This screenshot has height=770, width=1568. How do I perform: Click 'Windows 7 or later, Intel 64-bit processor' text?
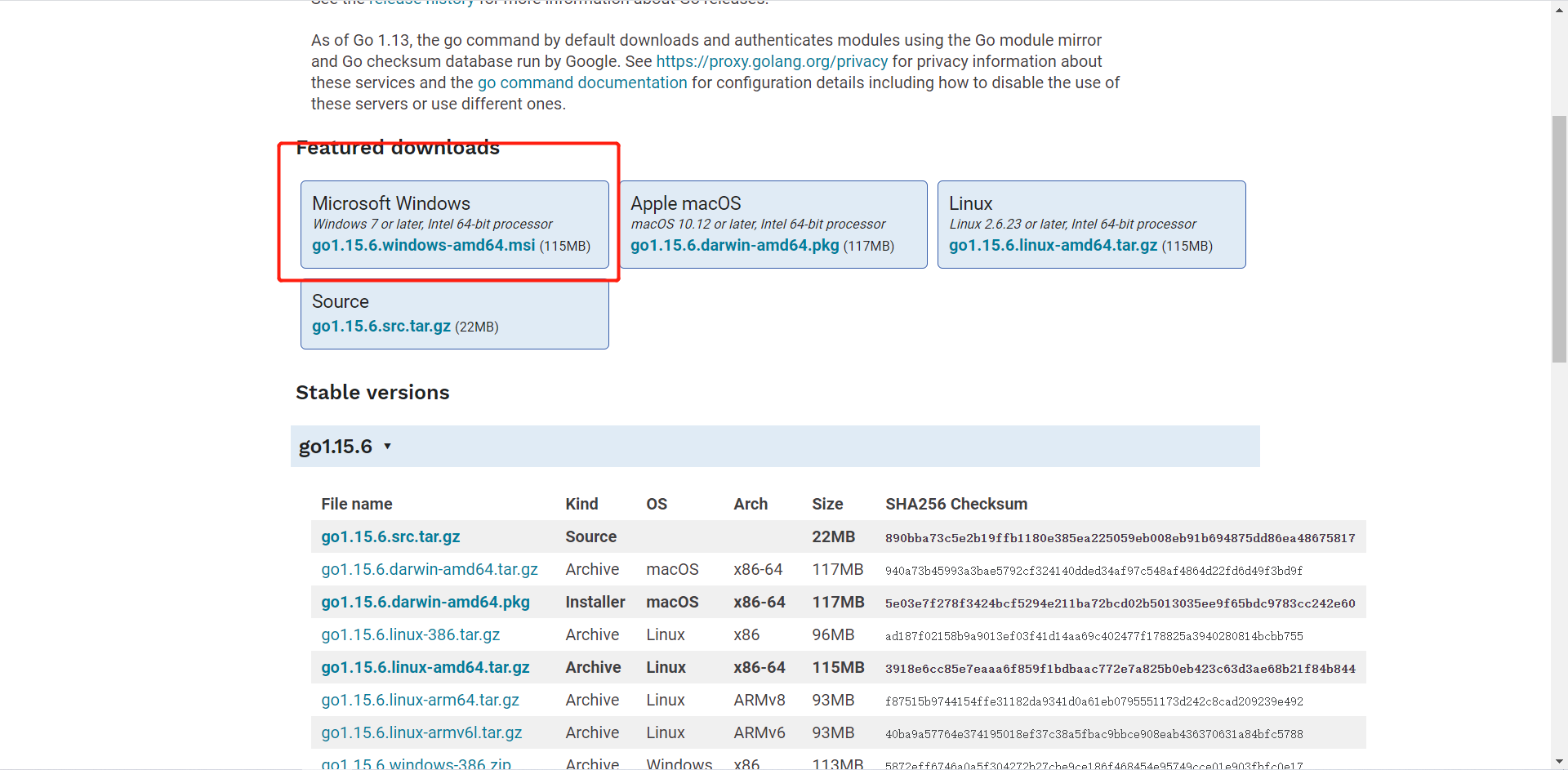click(433, 224)
